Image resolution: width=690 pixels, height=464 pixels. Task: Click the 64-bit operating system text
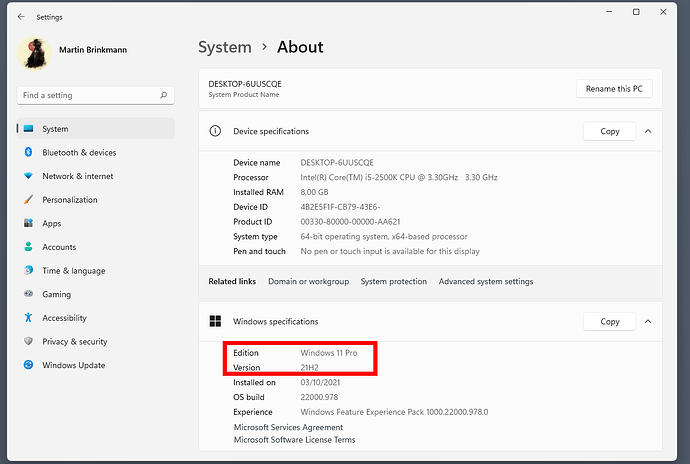click(x=384, y=236)
